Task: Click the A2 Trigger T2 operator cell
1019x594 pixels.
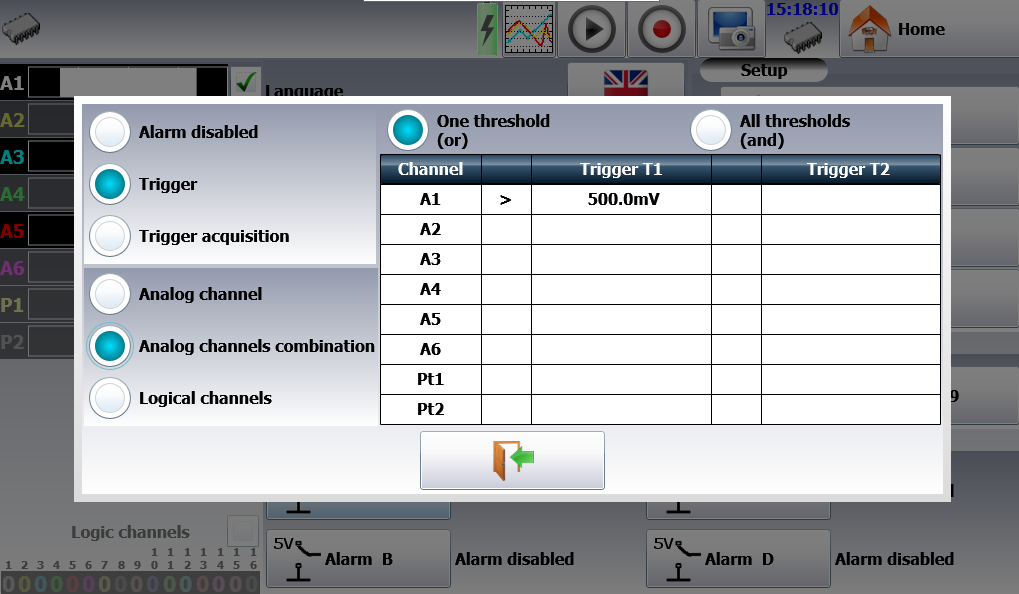Action: tap(736, 229)
